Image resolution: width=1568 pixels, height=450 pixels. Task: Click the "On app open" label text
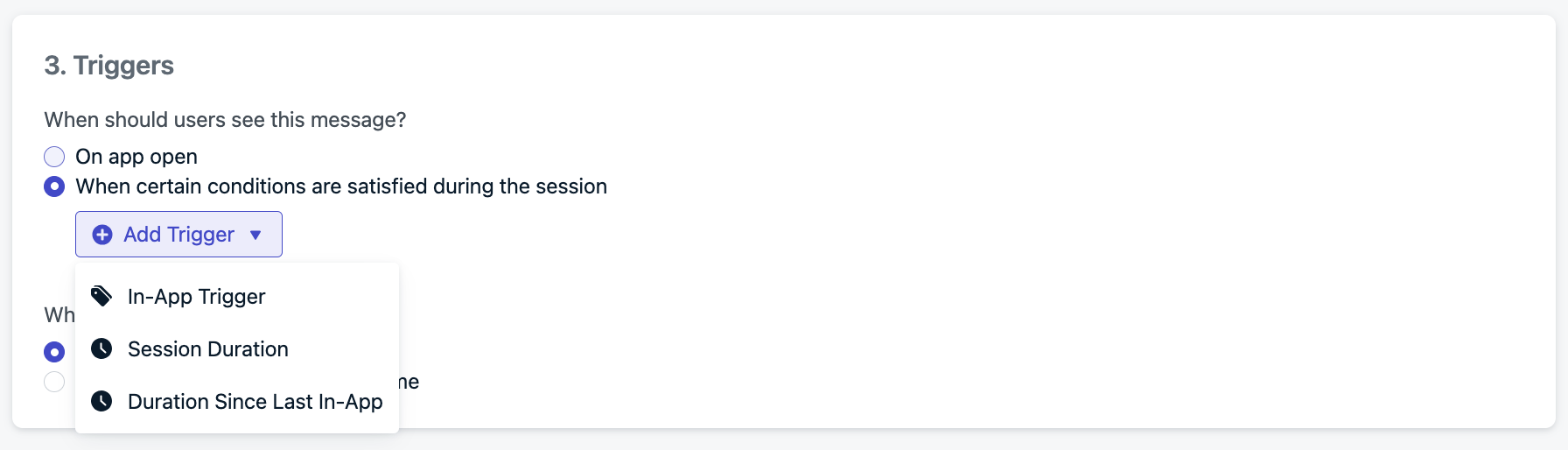(136, 157)
